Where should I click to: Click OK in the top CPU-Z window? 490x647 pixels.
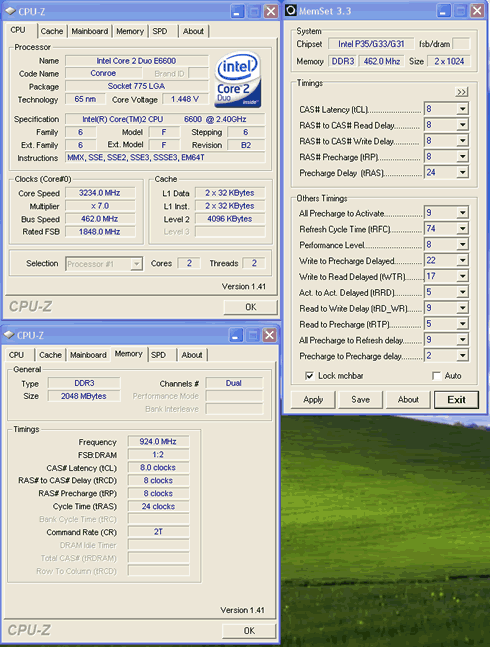pyautogui.click(x=251, y=307)
